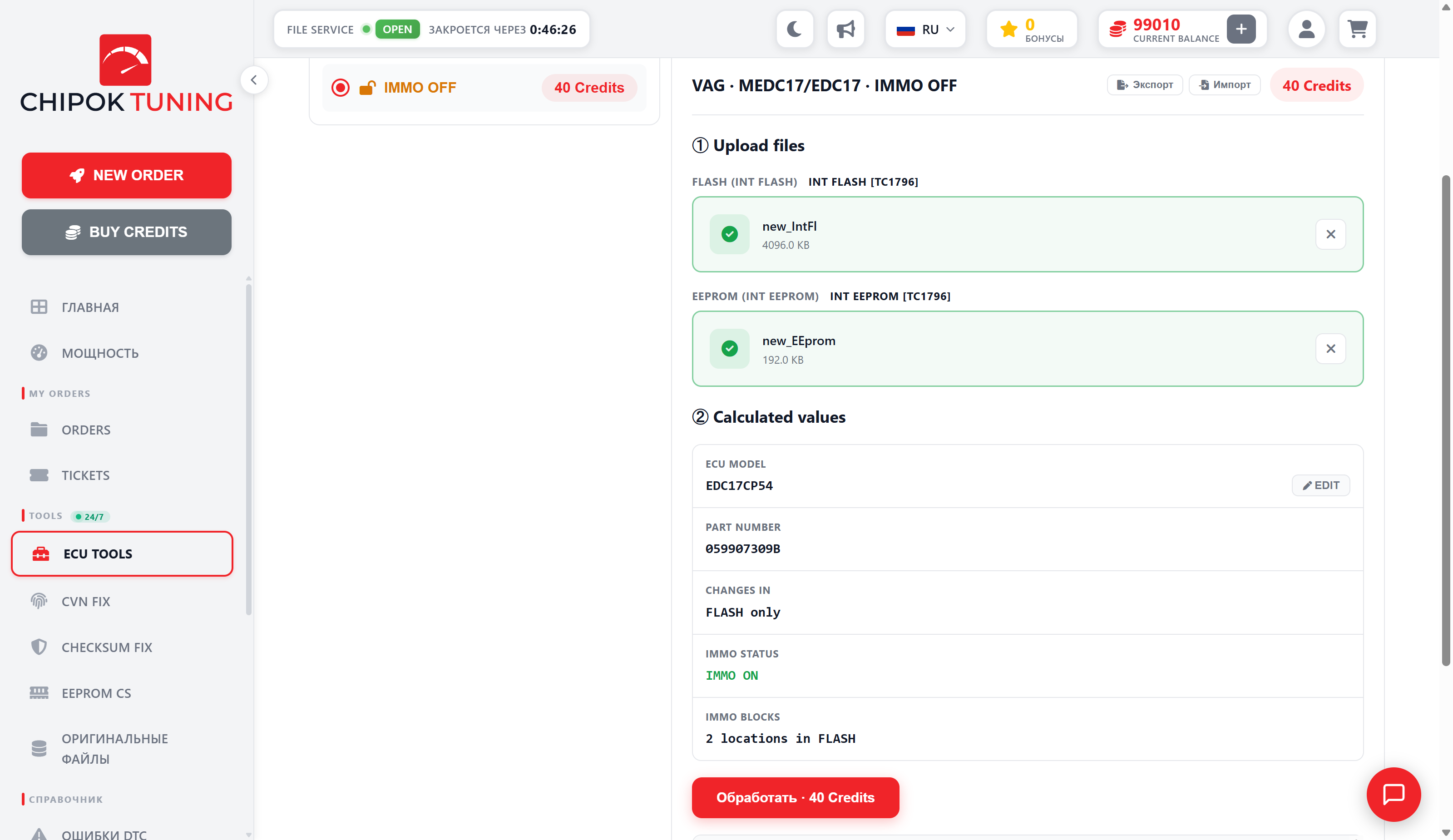This screenshot has width=1453, height=840.
Task: Toggle dark mode with moon icon
Action: tap(795, 29)
